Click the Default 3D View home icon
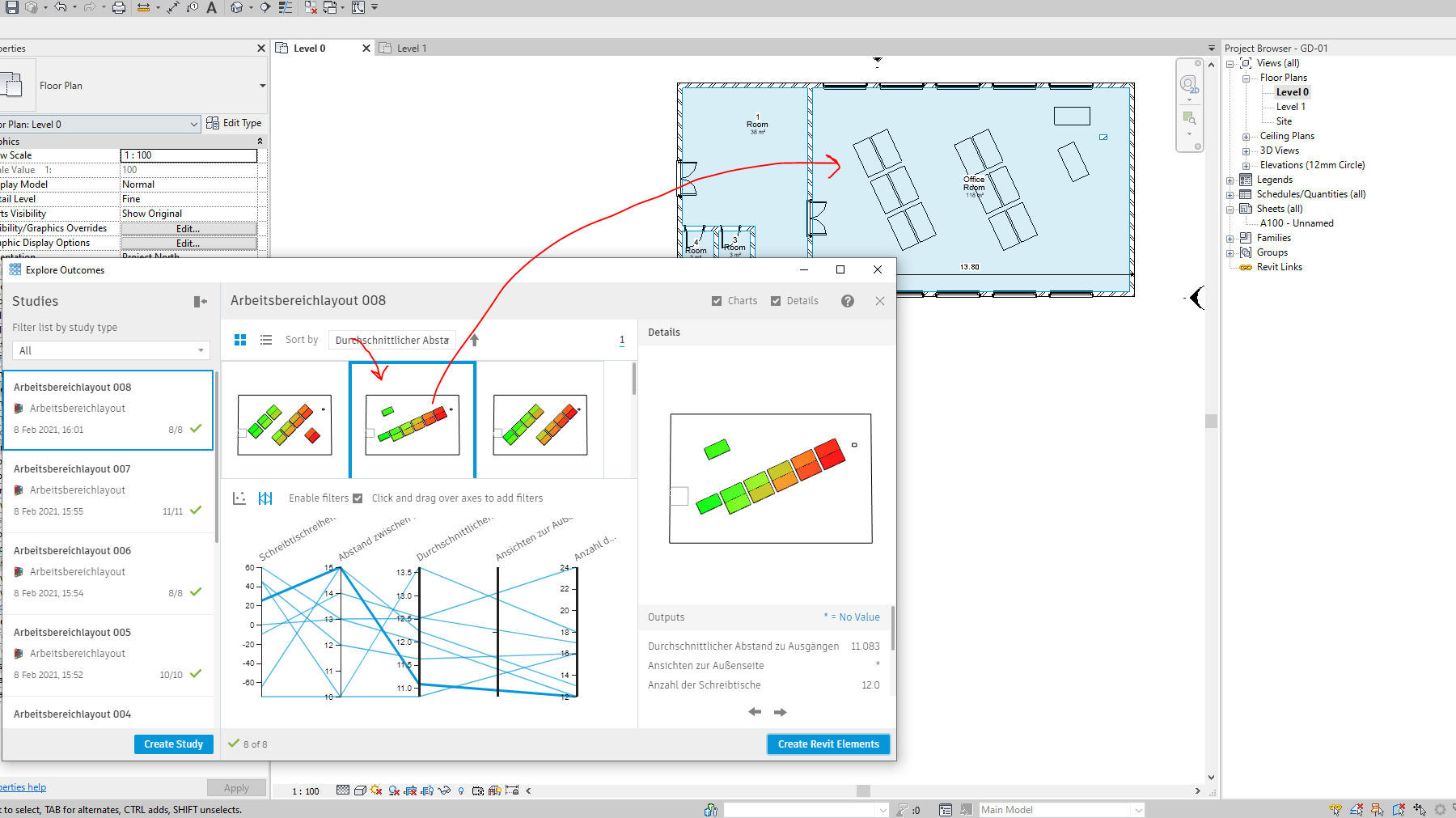Screen dimensions: 1456x818 [237, 8]
